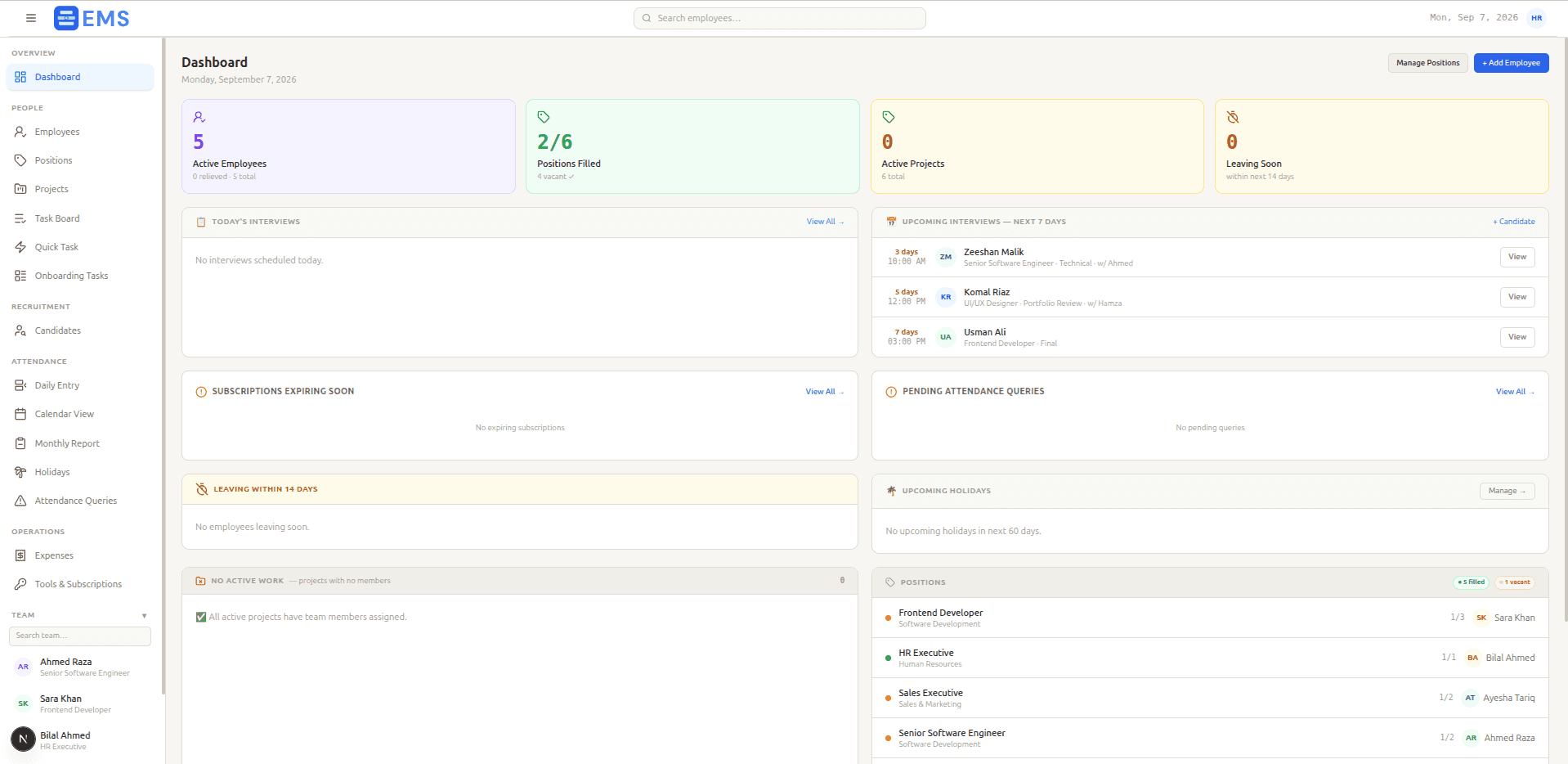This screenshot has height=764, width=1568.
Task: Click the Tools & Subscriptions key icon
Action: tap(20, 584)
